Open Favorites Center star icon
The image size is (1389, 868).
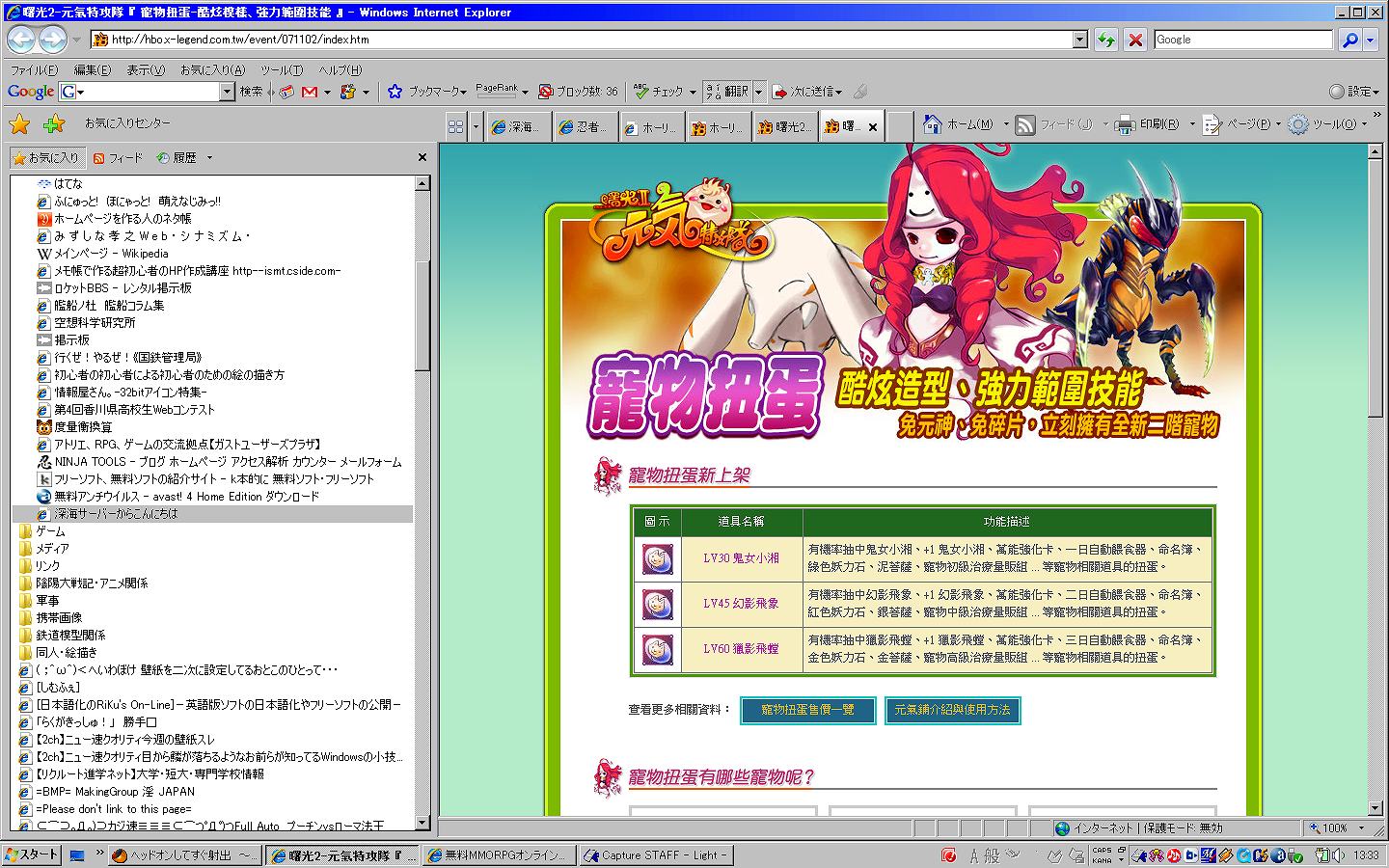20,123
